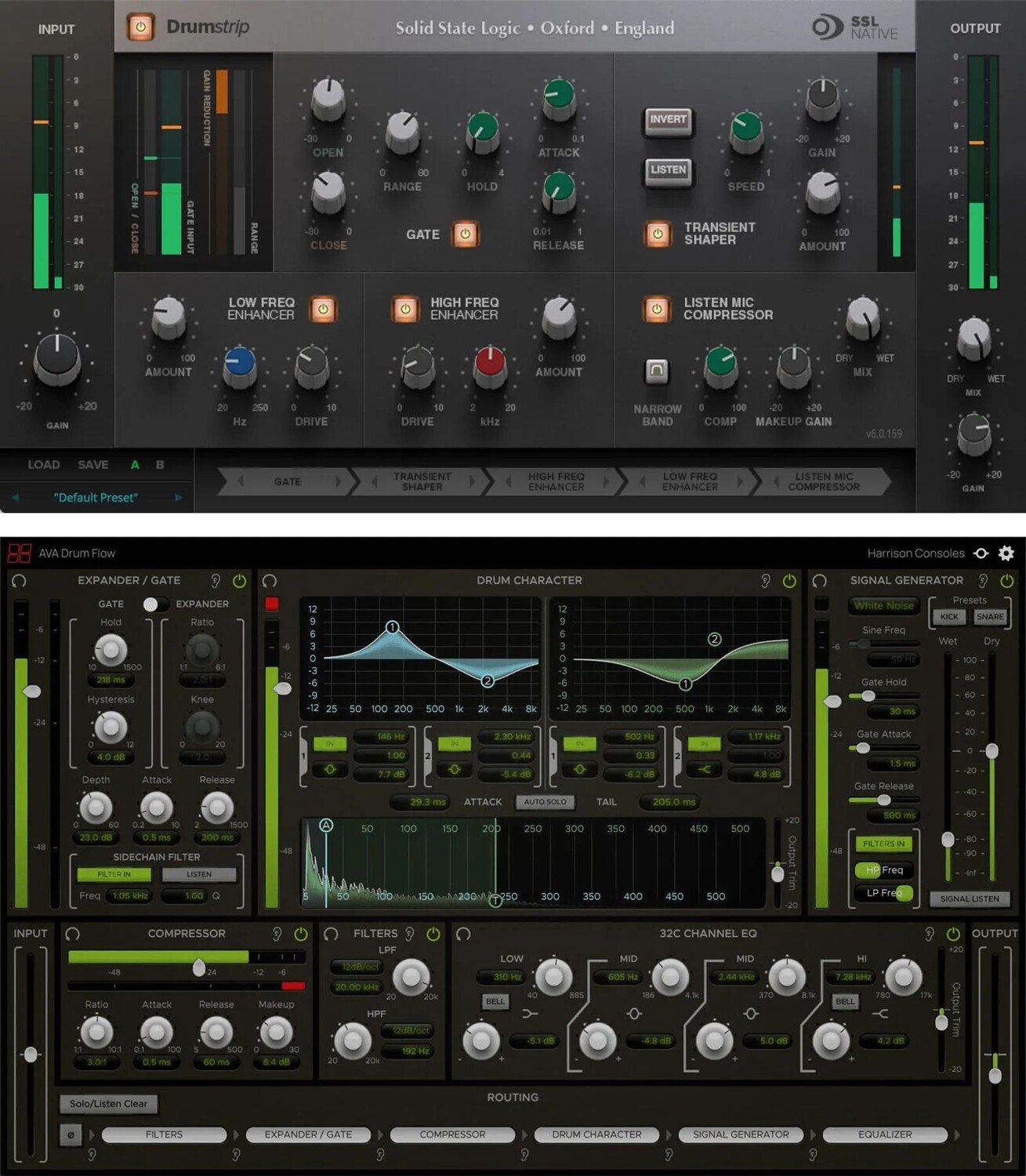
Task: Open AVA Drum Flow settings gear
Action: 1006,554
